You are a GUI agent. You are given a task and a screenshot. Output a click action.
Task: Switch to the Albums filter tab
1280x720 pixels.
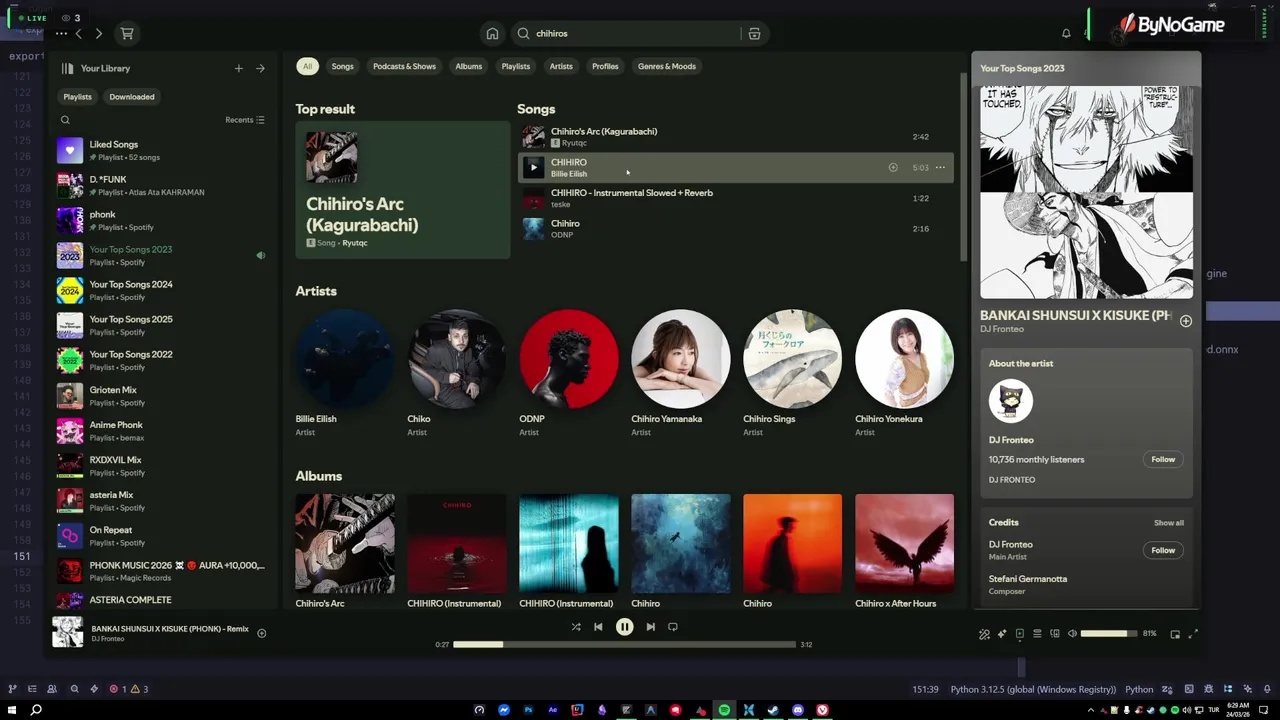(468, 66)
